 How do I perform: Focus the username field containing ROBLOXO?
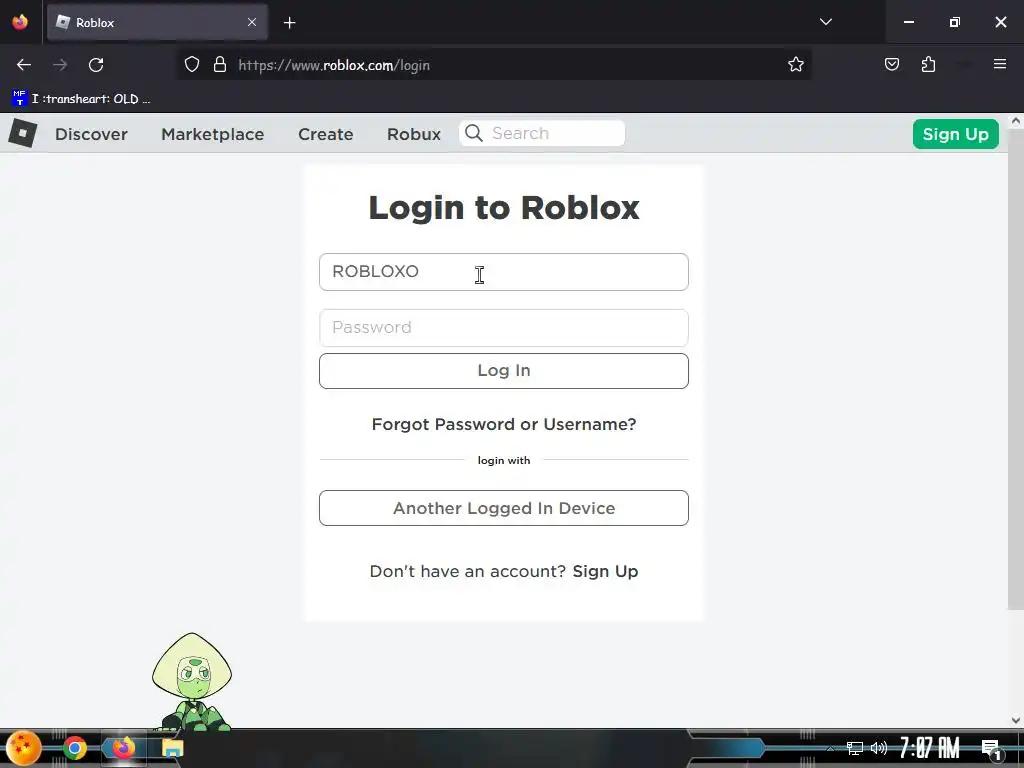(504, 272)
